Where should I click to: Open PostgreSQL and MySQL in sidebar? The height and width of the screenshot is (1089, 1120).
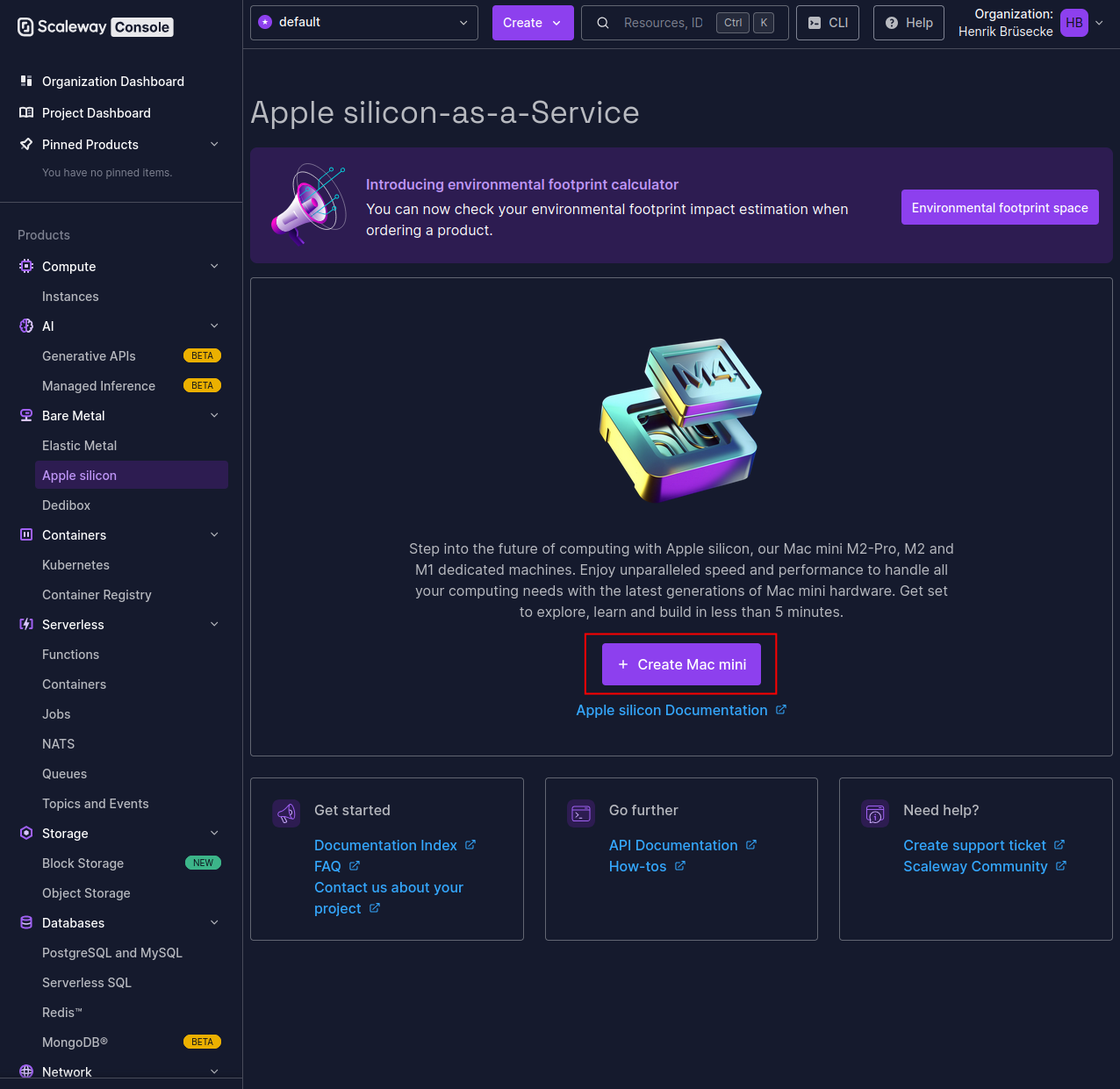(132, 953)
